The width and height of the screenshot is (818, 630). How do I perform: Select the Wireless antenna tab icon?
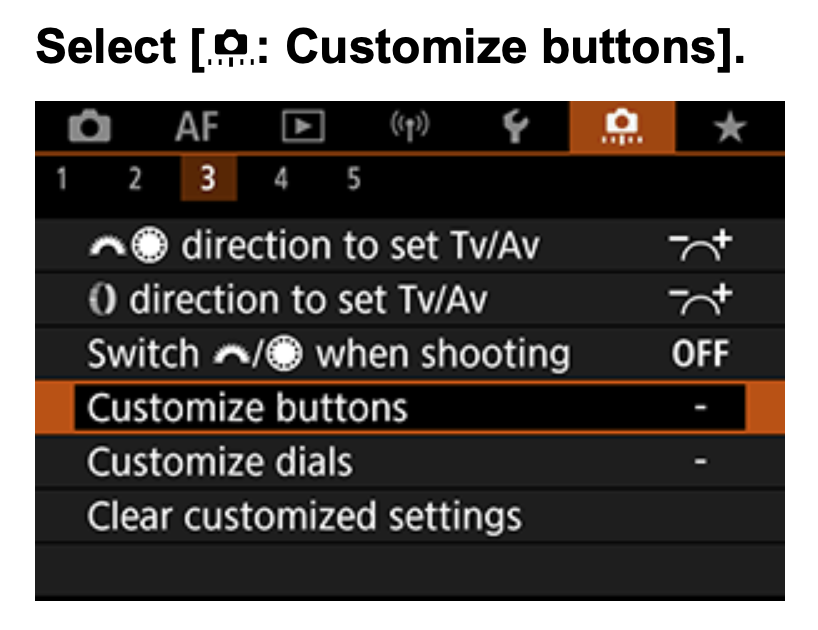coord(410,126)
